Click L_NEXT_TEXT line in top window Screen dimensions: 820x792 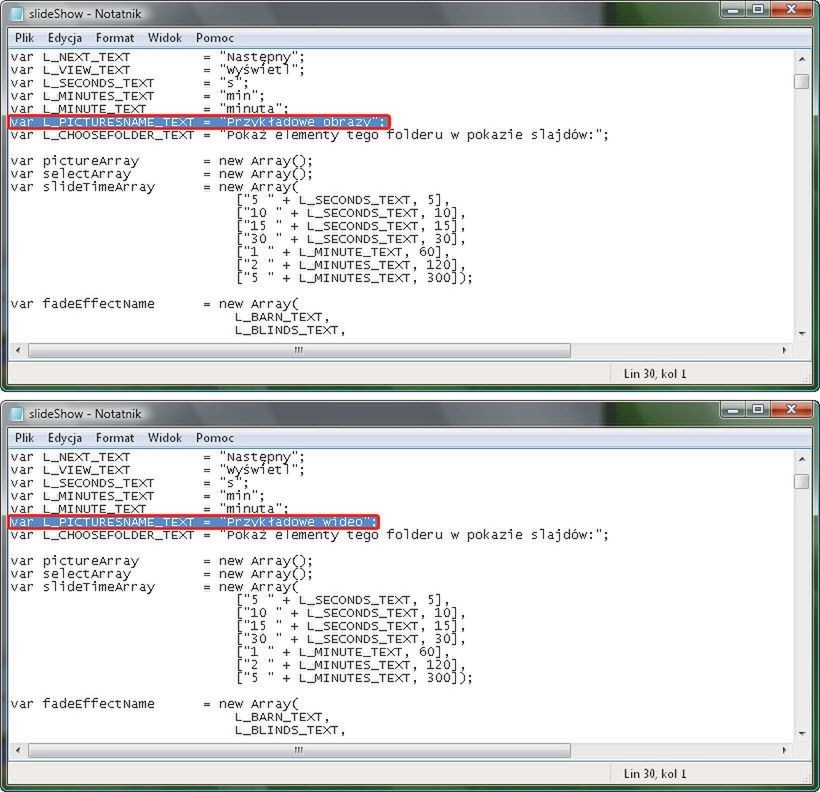click(157, 57)
